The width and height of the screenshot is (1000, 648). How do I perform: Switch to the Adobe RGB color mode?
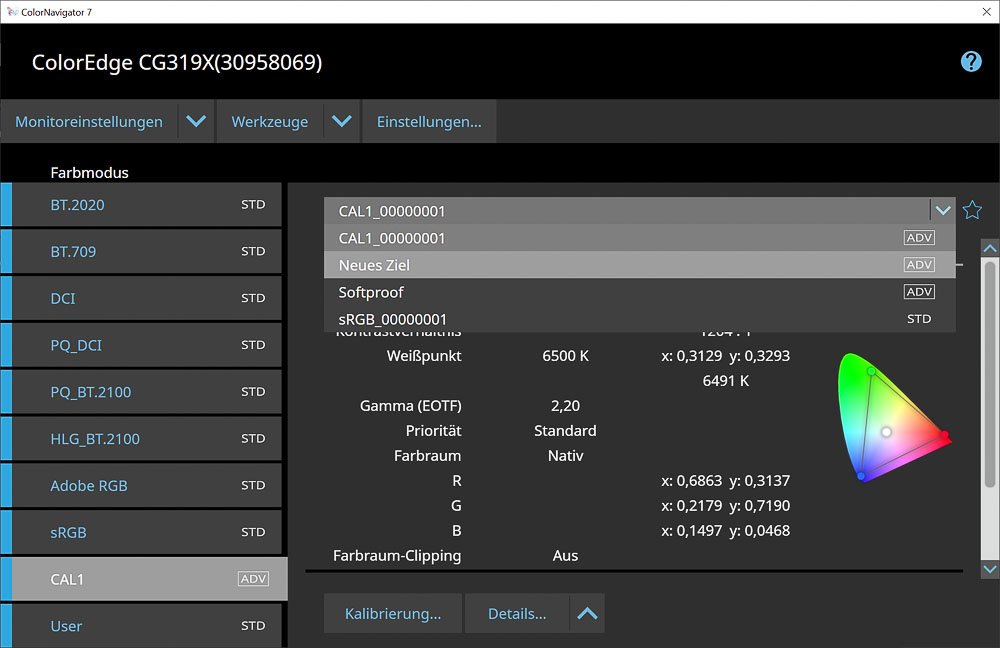pyautogui.click(x=147, y=485)
